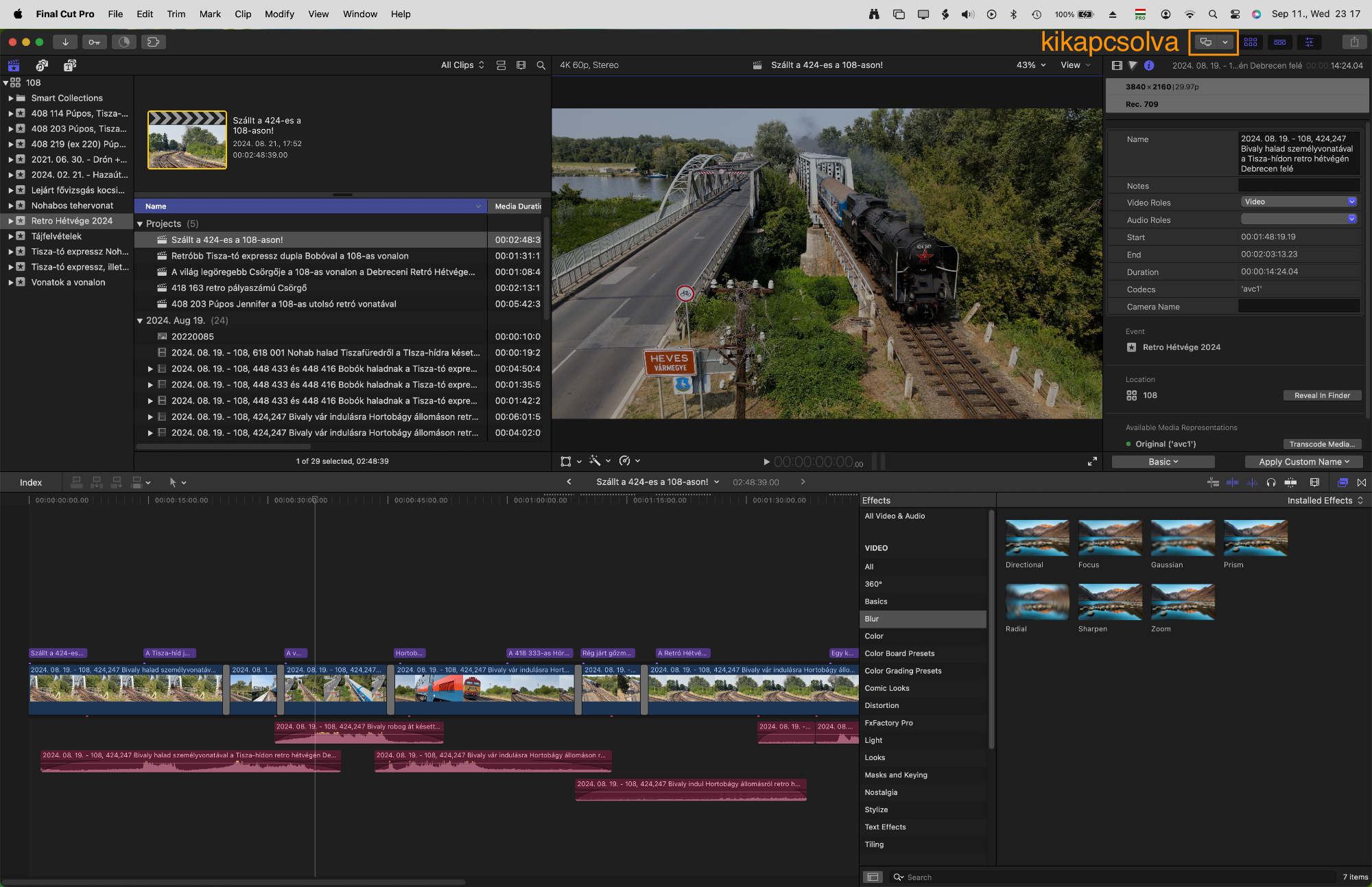This screenshot has width=1372, height=887.
Task: Select the Color effects category
Action: [x=874, y=636]
